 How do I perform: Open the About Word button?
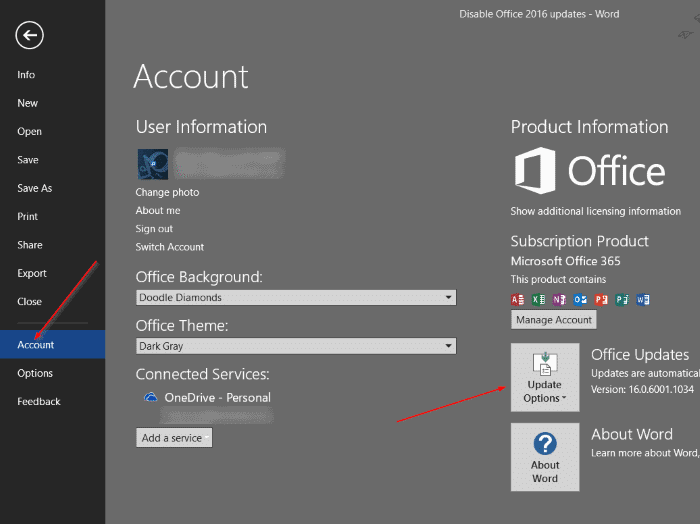coord(545,457)
